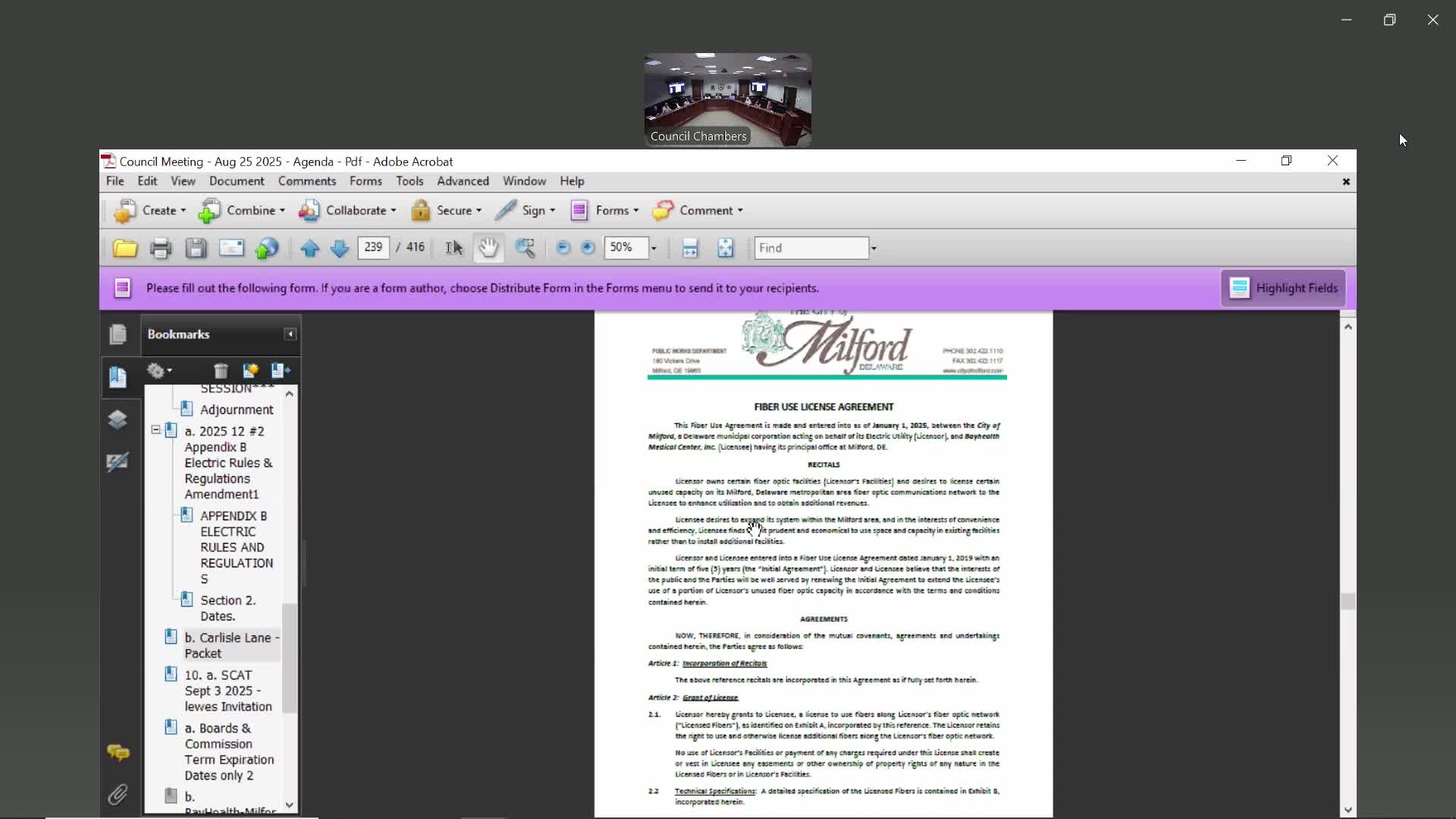Select the Carlisle Lane Packet bookmark
The height and width of the screenshot is (819, 1456).
227,645
